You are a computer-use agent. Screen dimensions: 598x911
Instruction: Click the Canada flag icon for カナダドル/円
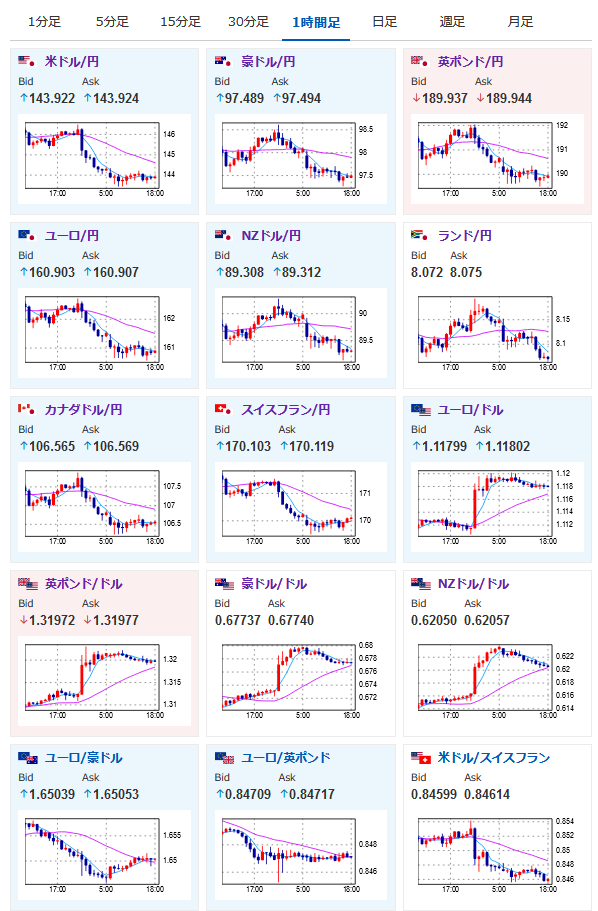pos(27,409)
